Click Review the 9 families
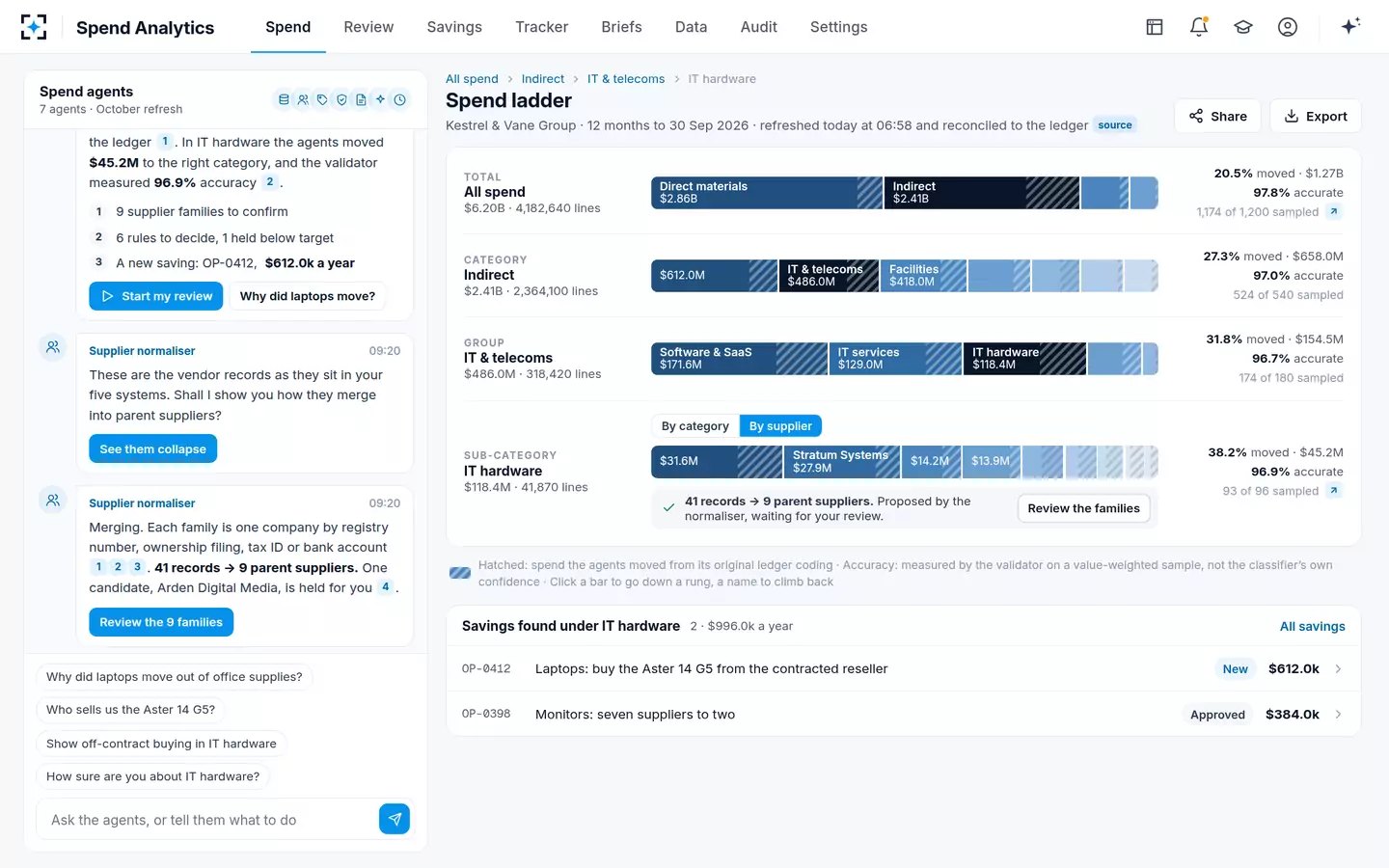The width and height of the screenshot is (1389, 868). point(161,622)
